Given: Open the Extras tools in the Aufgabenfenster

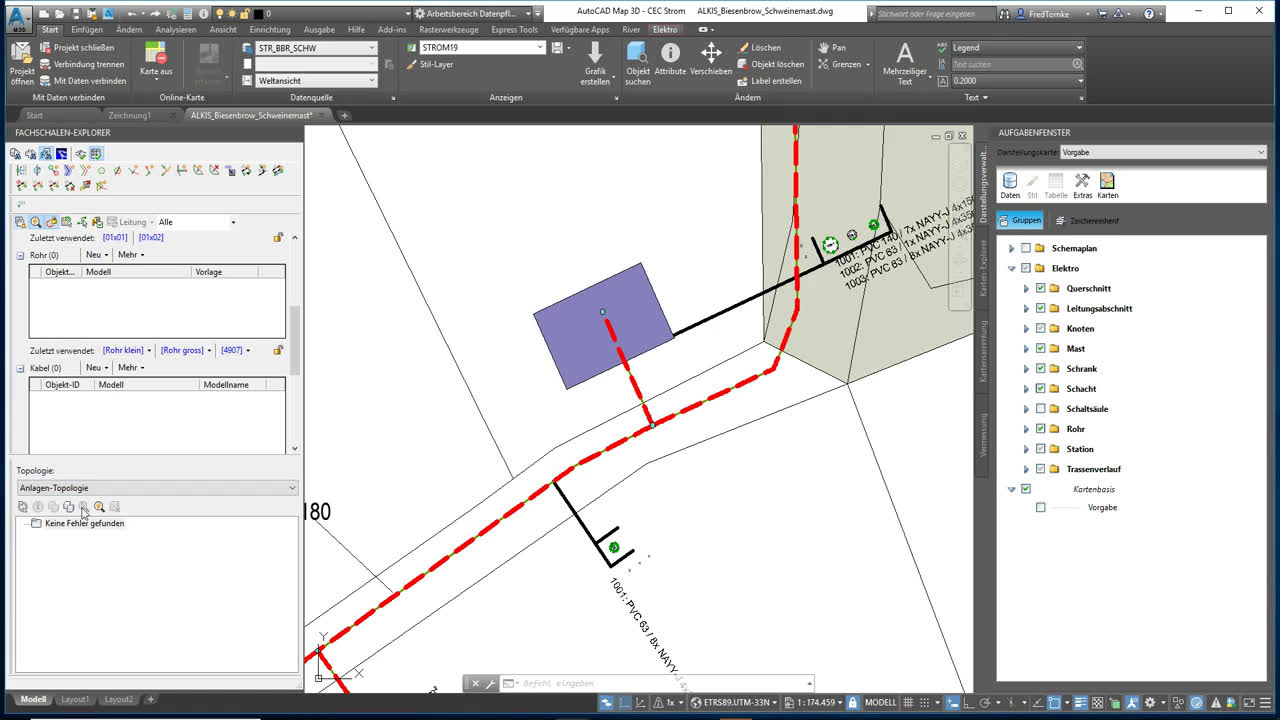Looking at the screenshot, I should [1083, 181].
